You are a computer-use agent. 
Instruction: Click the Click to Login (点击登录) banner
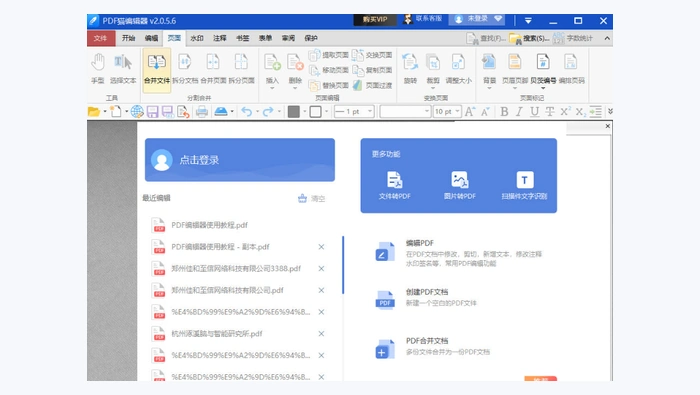(x=240, y=160)
